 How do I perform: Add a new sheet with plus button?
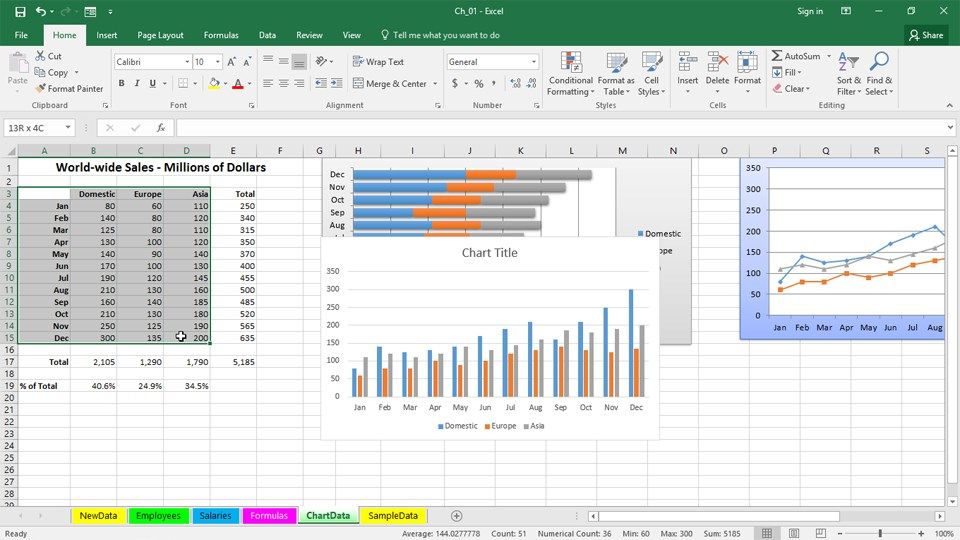pos(456,516)
